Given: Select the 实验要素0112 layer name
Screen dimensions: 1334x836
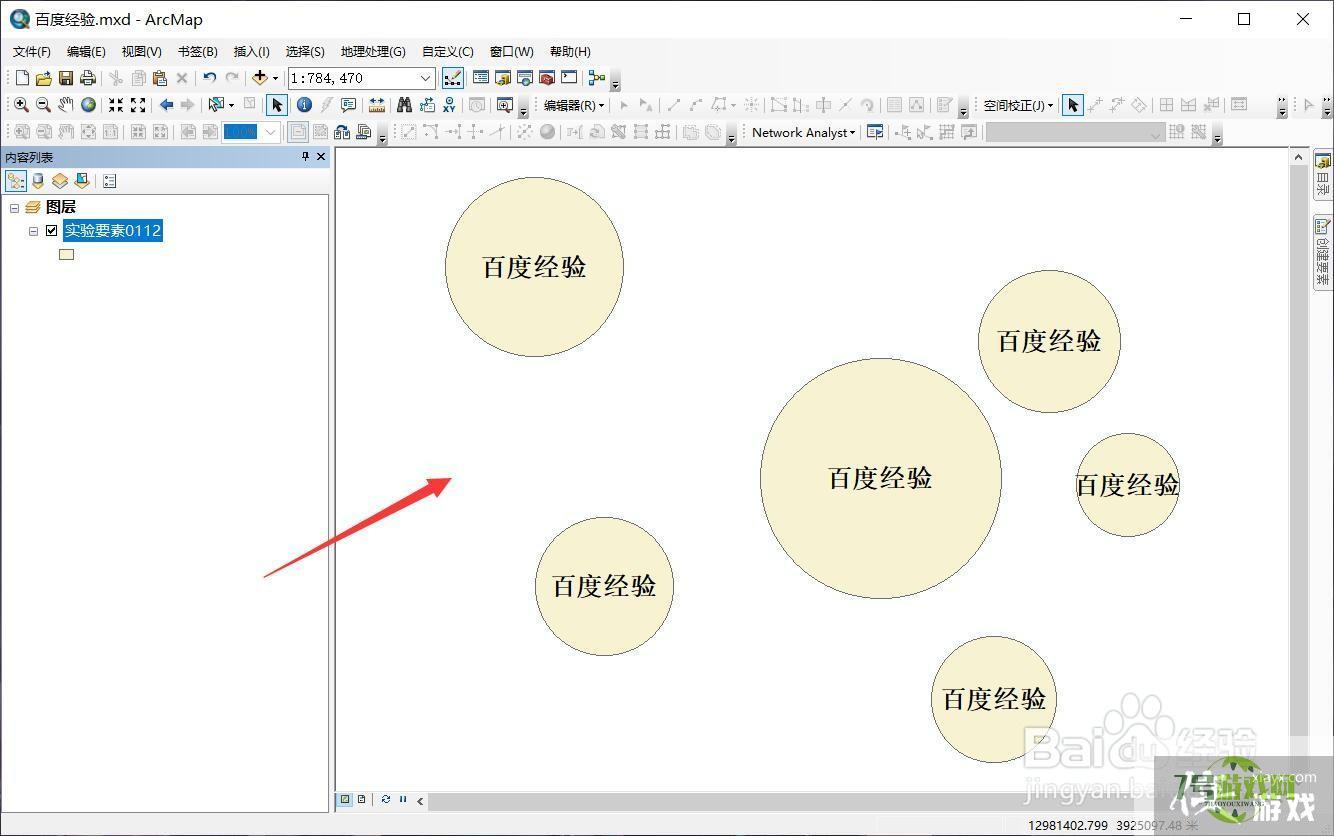Looking at the screenshot, I should [x=113, y=231].
